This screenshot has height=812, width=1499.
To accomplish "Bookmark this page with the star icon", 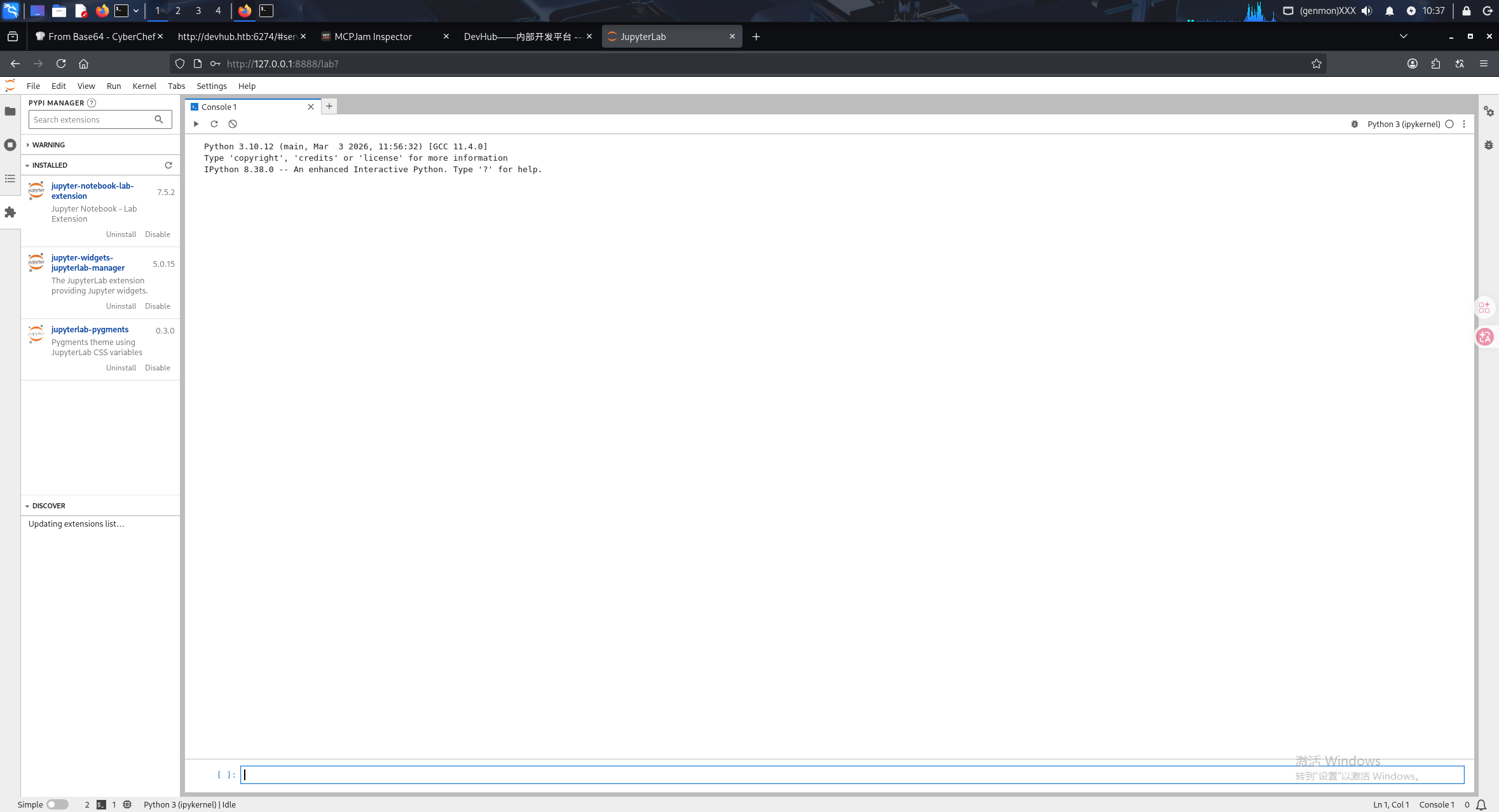I will [1317, 64].
